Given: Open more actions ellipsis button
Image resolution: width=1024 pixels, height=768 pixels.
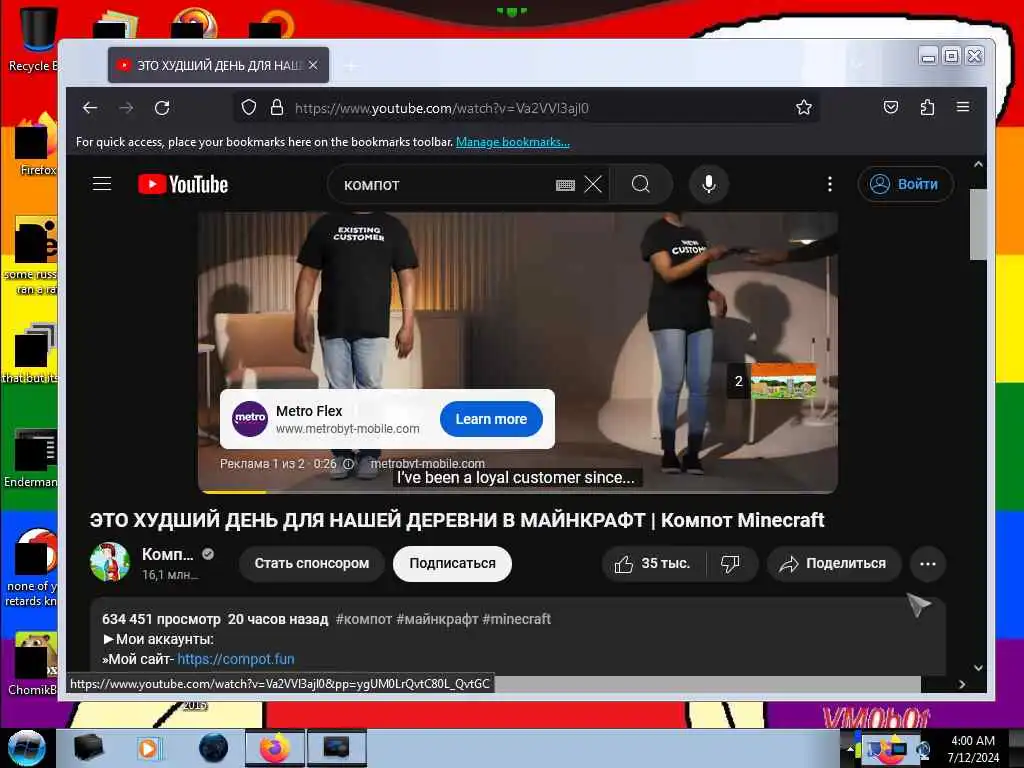Looking at the screenshot, I should [x=927, y=564].
